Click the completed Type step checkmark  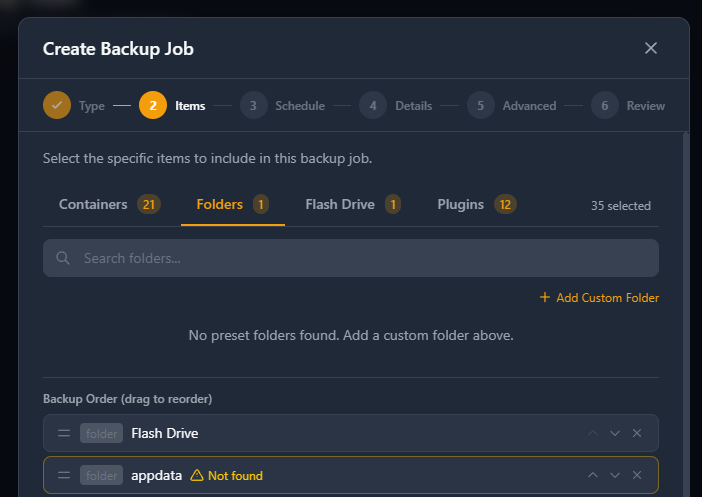[57, 105]
